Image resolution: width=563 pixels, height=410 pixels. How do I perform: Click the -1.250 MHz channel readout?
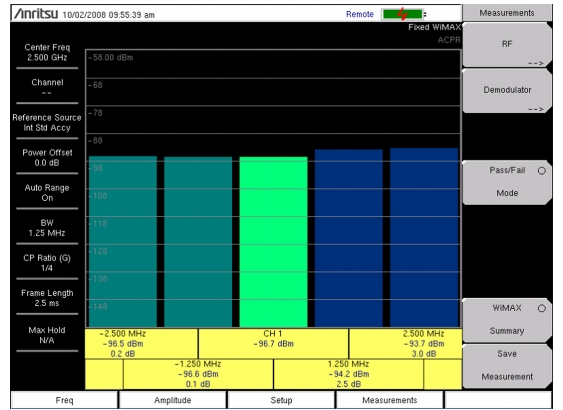point(198,374)
